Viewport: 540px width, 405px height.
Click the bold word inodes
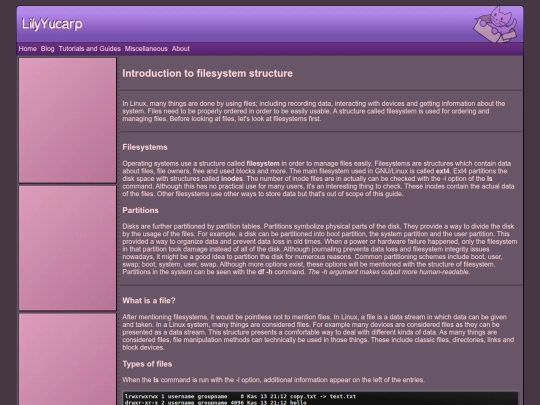pyautogui.click(x=232, y=179)
